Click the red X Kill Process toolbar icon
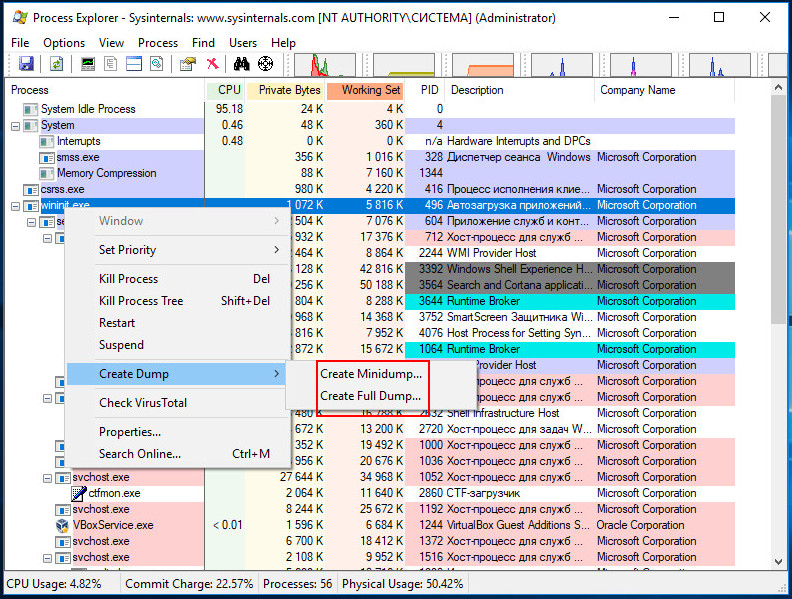 (213, 64)
